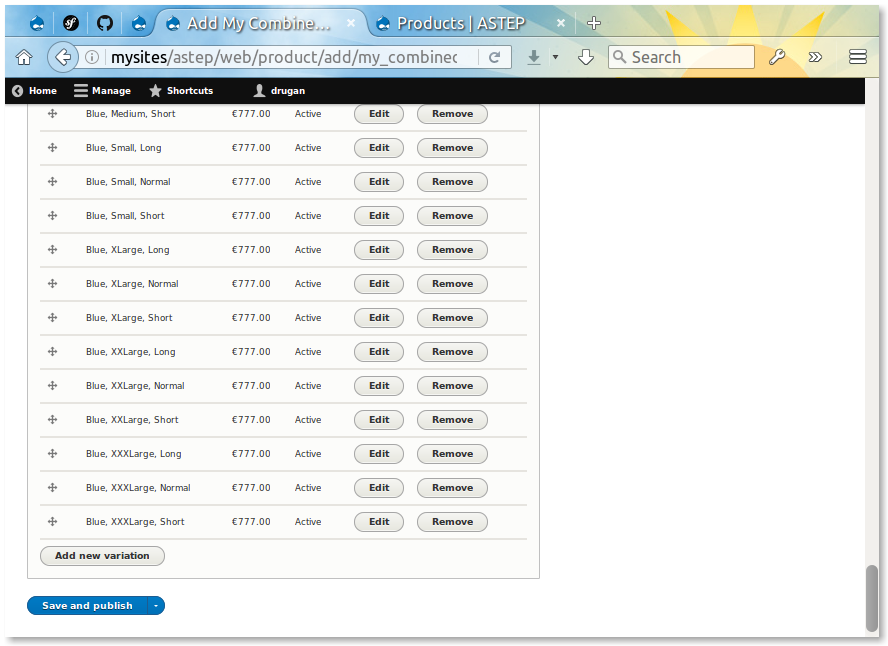Edit the Blue, XXXLarge, Short variation
This screenshot has height=646, width=888.
pos(379,521)
